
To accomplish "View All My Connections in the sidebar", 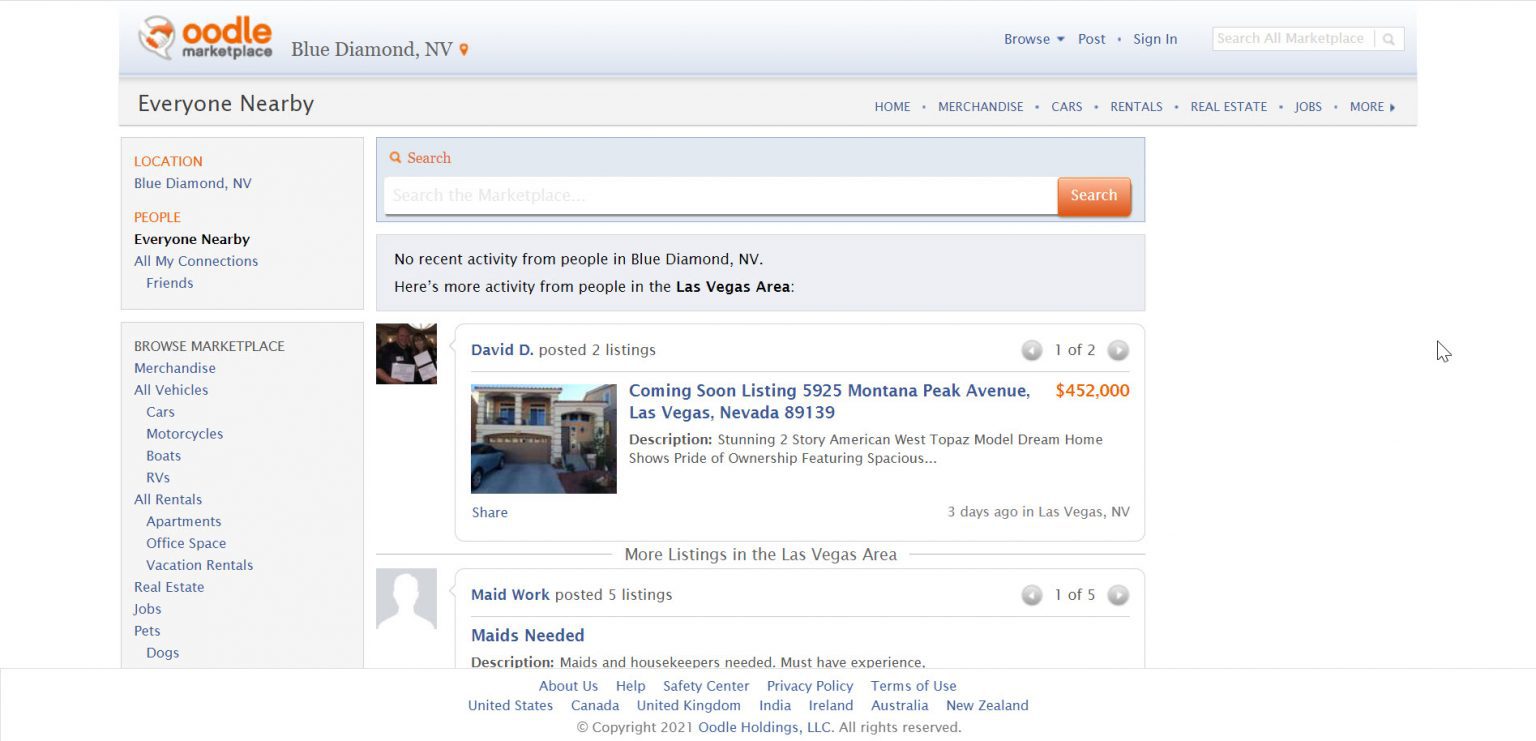I will tap(196, 261).
